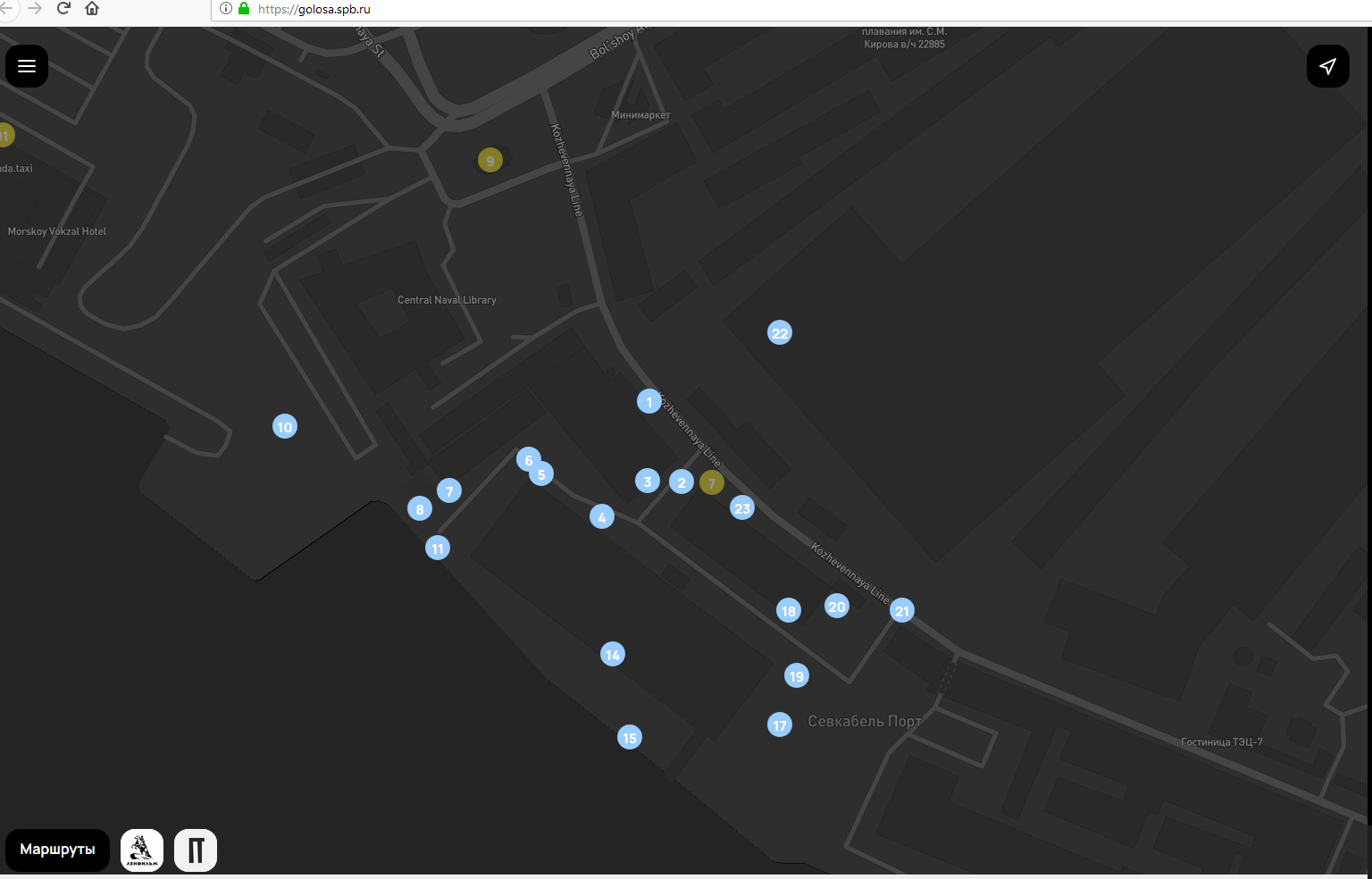1372x879 pixels.
Task: Select blue map marker 23
Action: [x=742, y=508]
